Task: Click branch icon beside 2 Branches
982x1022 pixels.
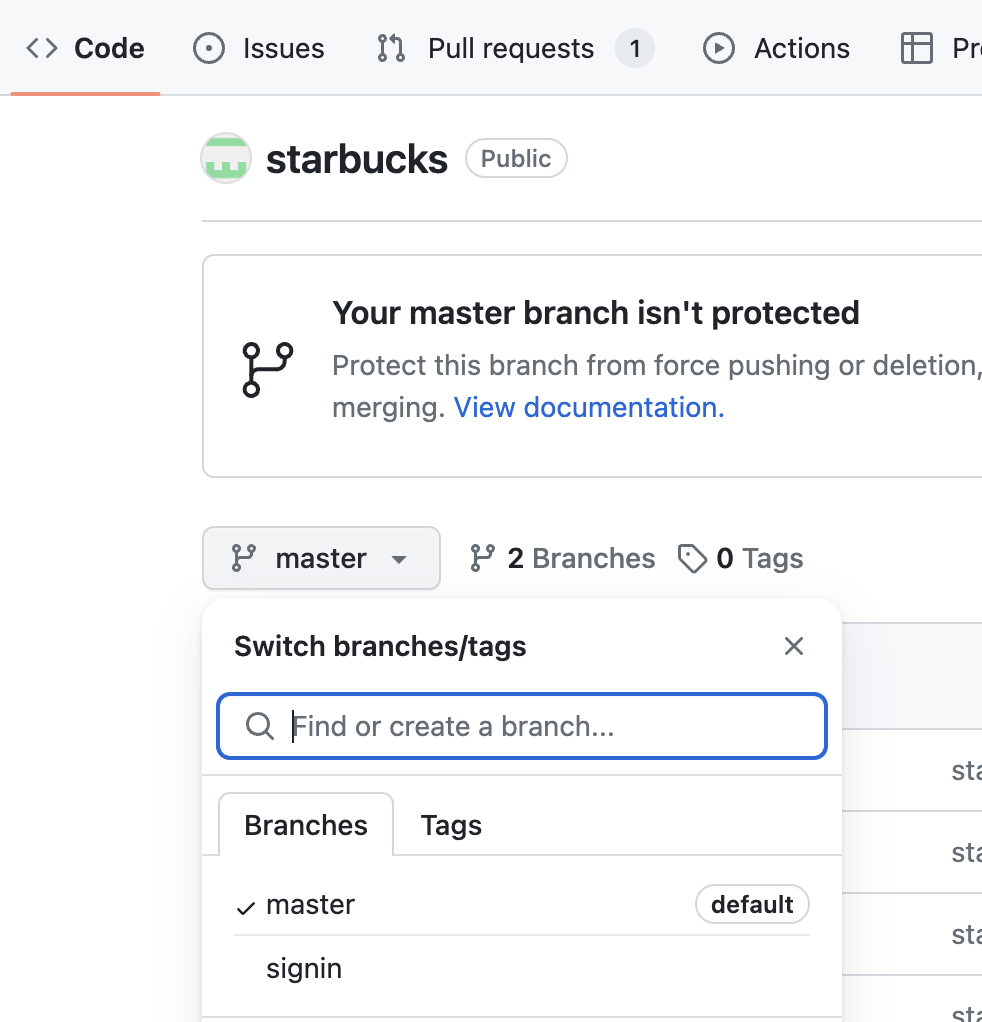Action: (x=482, y=559)
